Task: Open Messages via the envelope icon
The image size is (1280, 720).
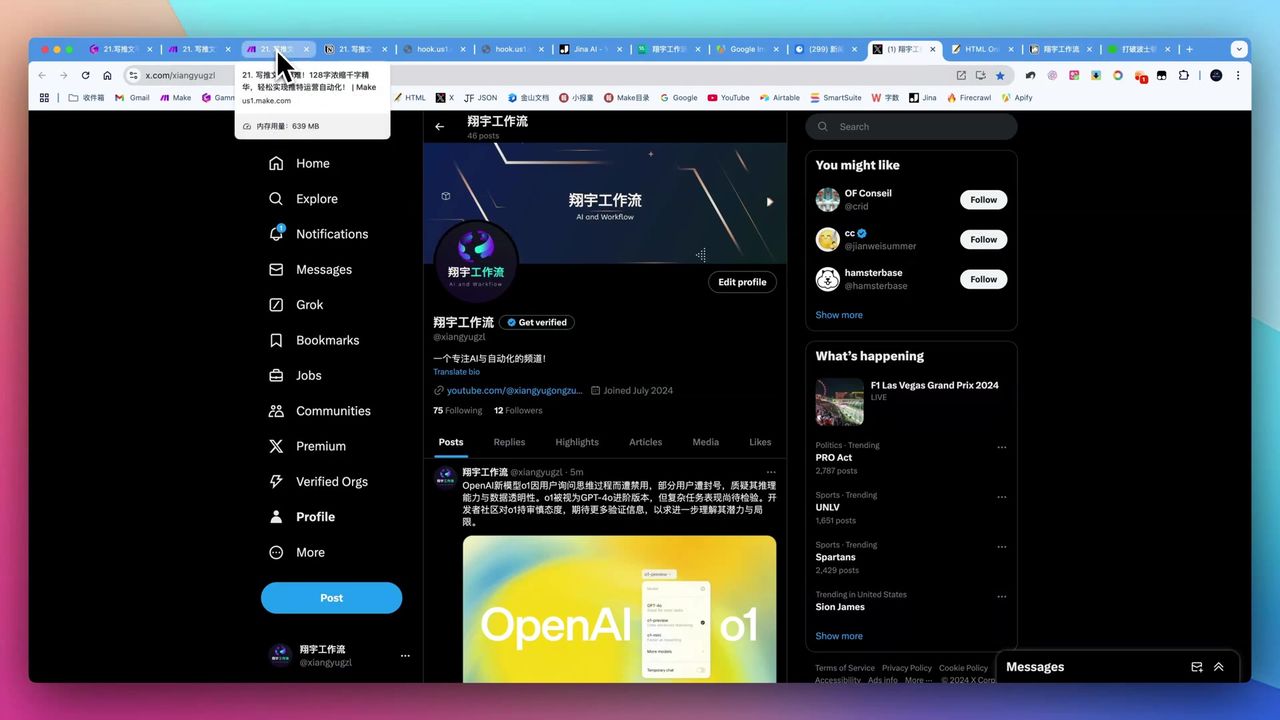Action: pyautogui.click(x=276, y=269)
